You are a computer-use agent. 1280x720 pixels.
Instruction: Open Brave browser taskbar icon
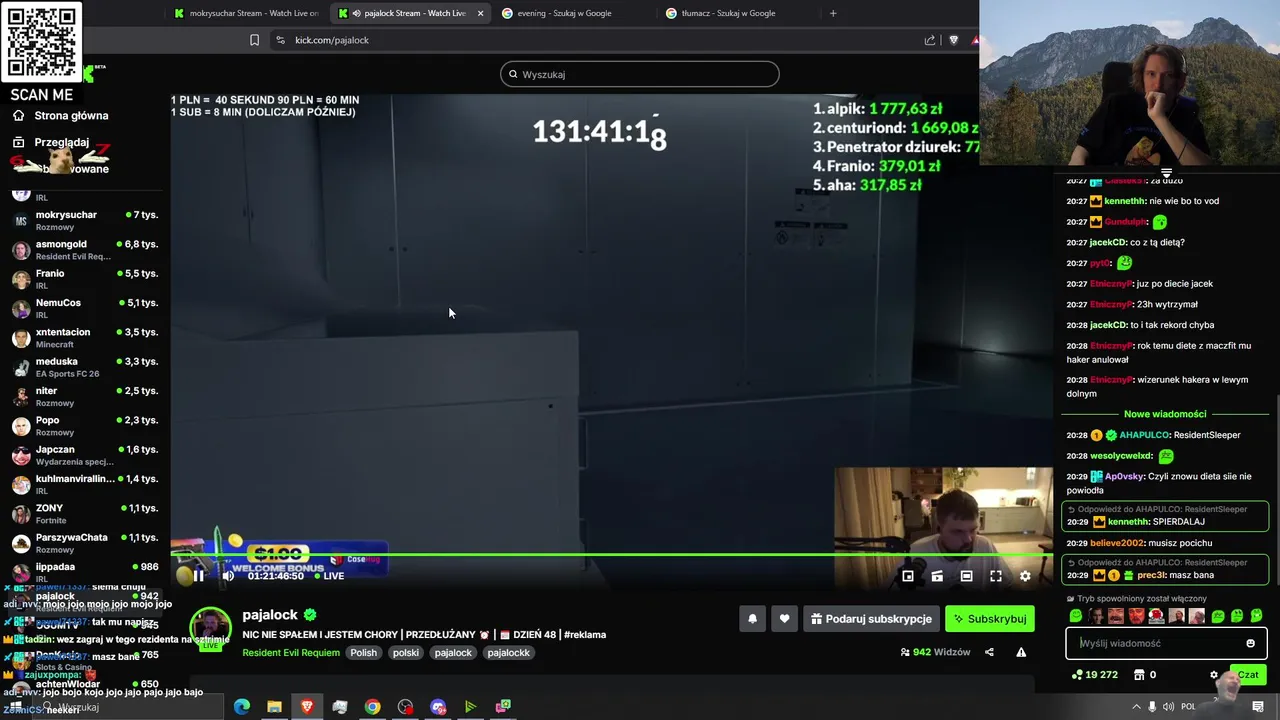click(307, 707)
